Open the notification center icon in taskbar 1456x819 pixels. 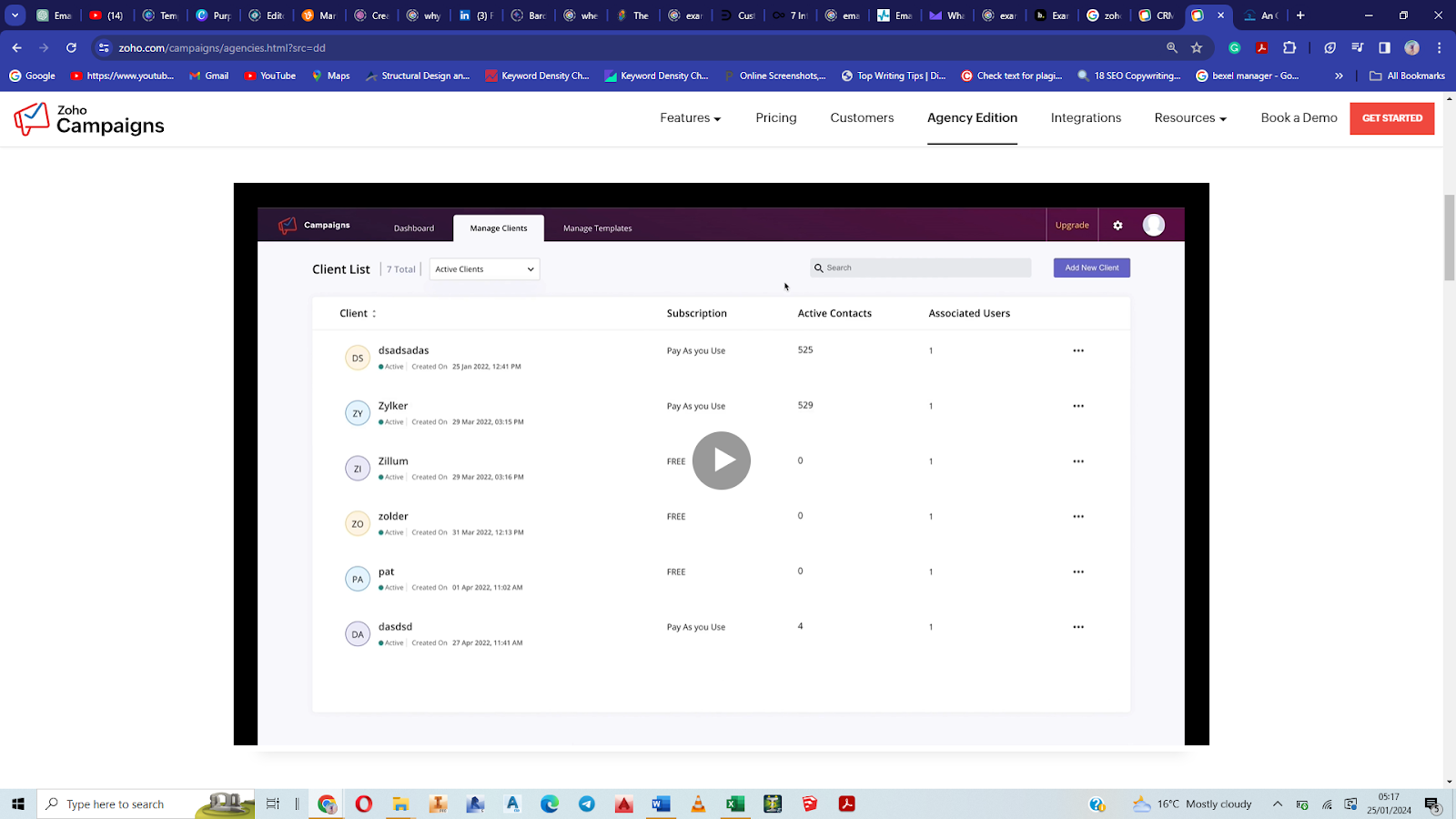(1431, 804)
